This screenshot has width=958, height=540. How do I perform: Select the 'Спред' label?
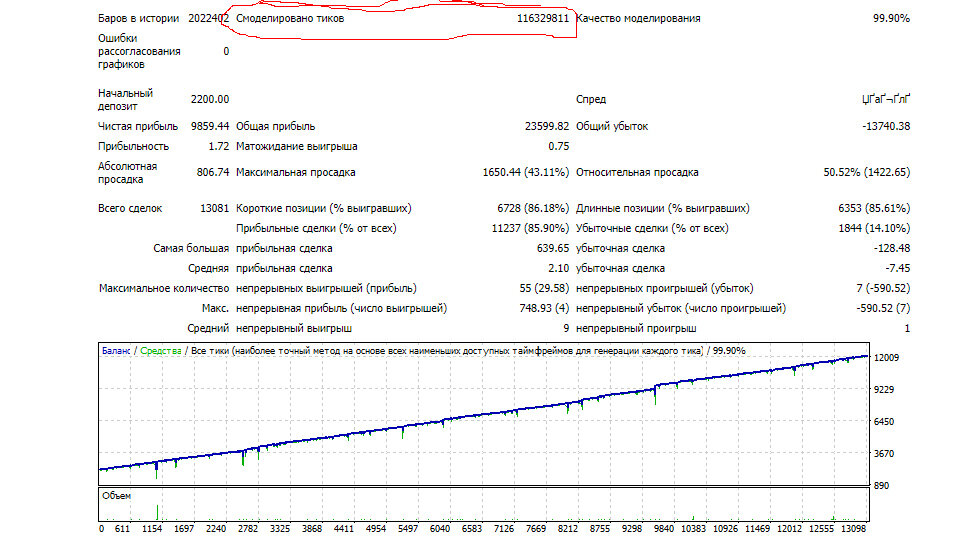pyautogui.click(x=591, y=100)
